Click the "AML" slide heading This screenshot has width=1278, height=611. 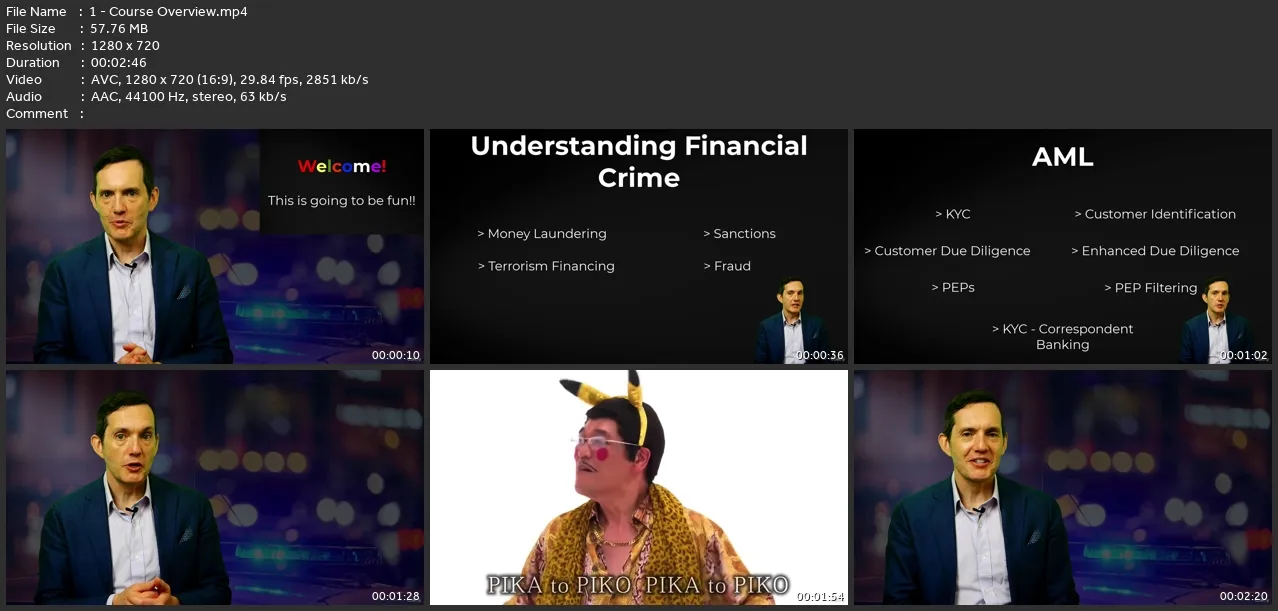click(x=1063, y=157)
